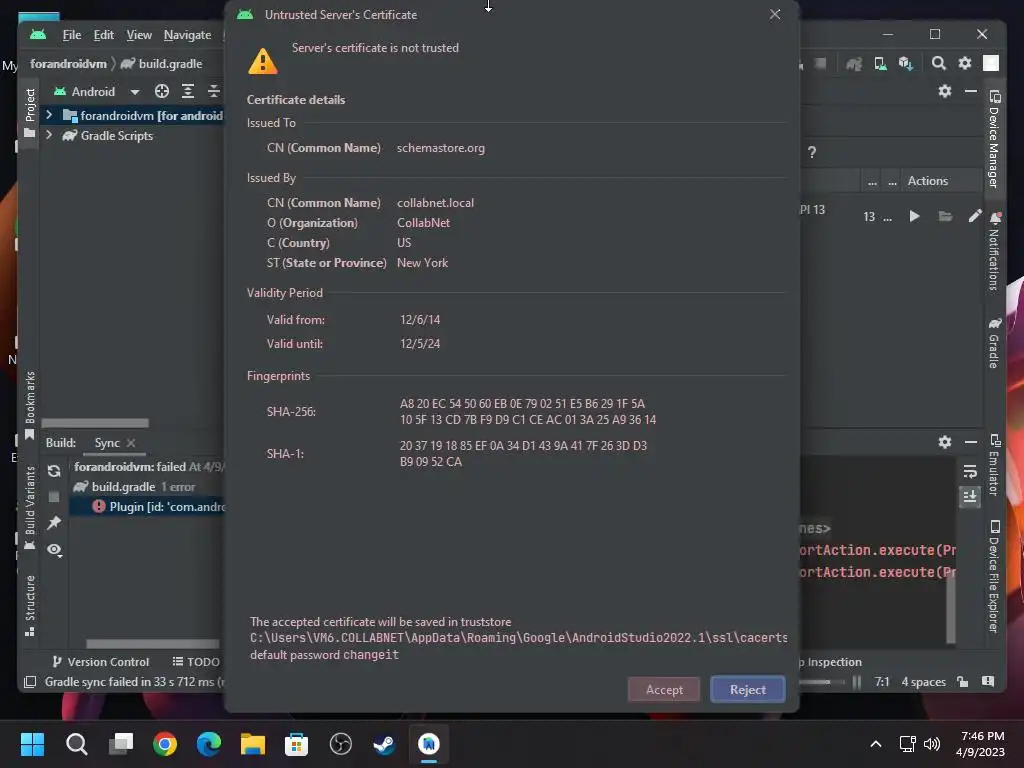Select the Sync tab in Build panel
Image resolution: width=1024 pixels, height=768 pixels.
pos(106,443)
